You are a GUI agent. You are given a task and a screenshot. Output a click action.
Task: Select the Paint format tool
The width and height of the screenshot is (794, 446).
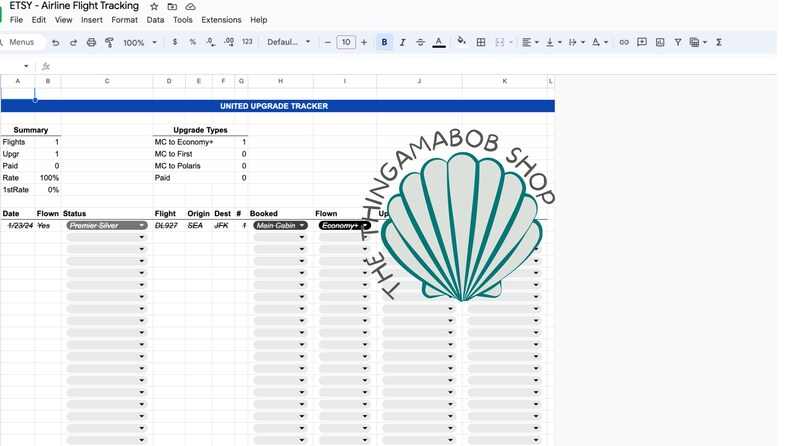pos(109,43)
